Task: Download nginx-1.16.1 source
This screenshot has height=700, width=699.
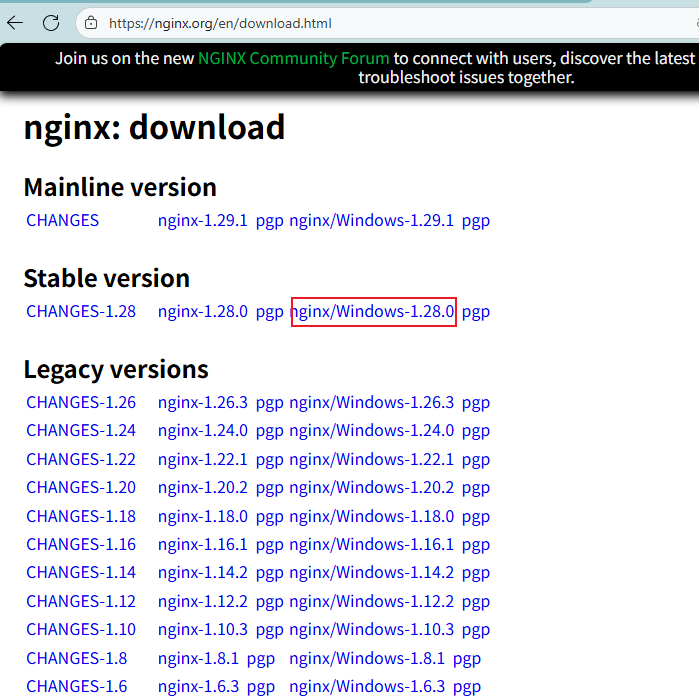Action: click(203, 545)
